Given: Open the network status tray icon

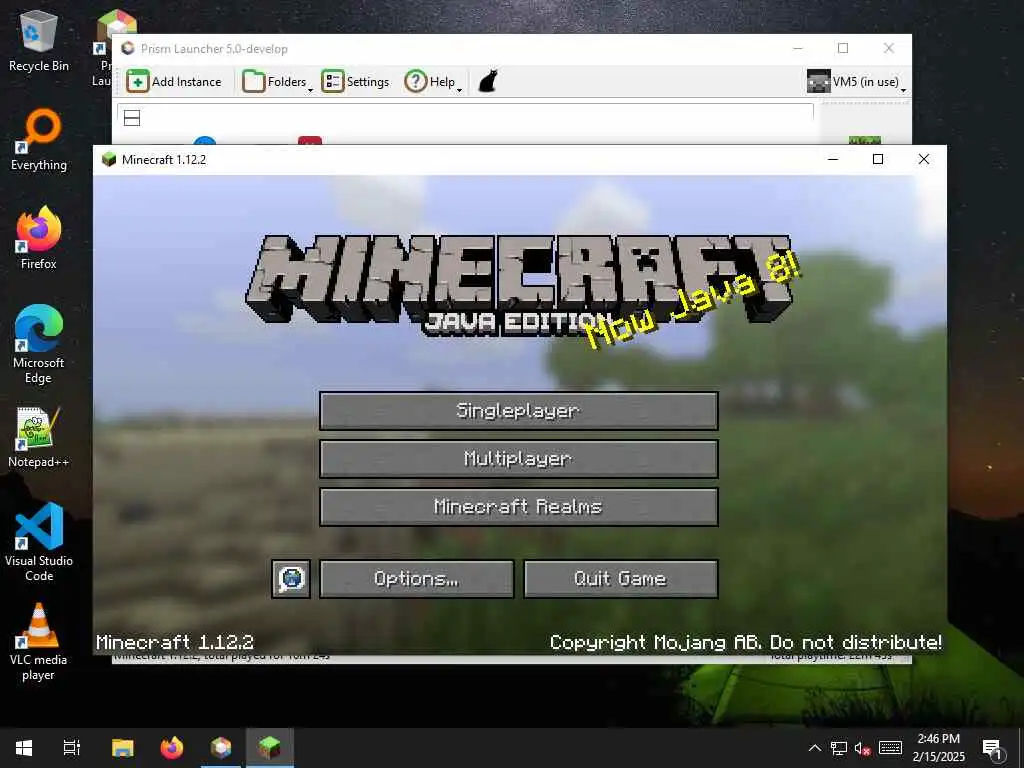Looking at the screenshot, I should [839, 748].
